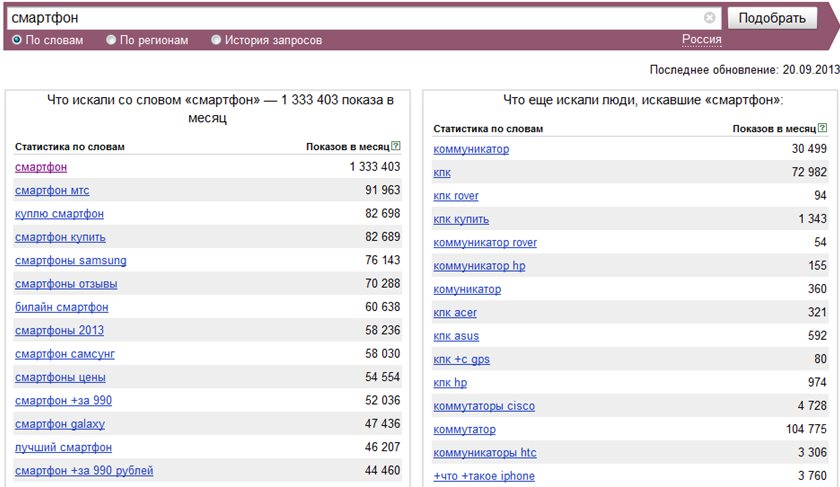Image resolution: width=840 pixels, height=487 pixels.
Task: Open the misspelled 'комуникатор' link
Action: (x=467, y=289)
